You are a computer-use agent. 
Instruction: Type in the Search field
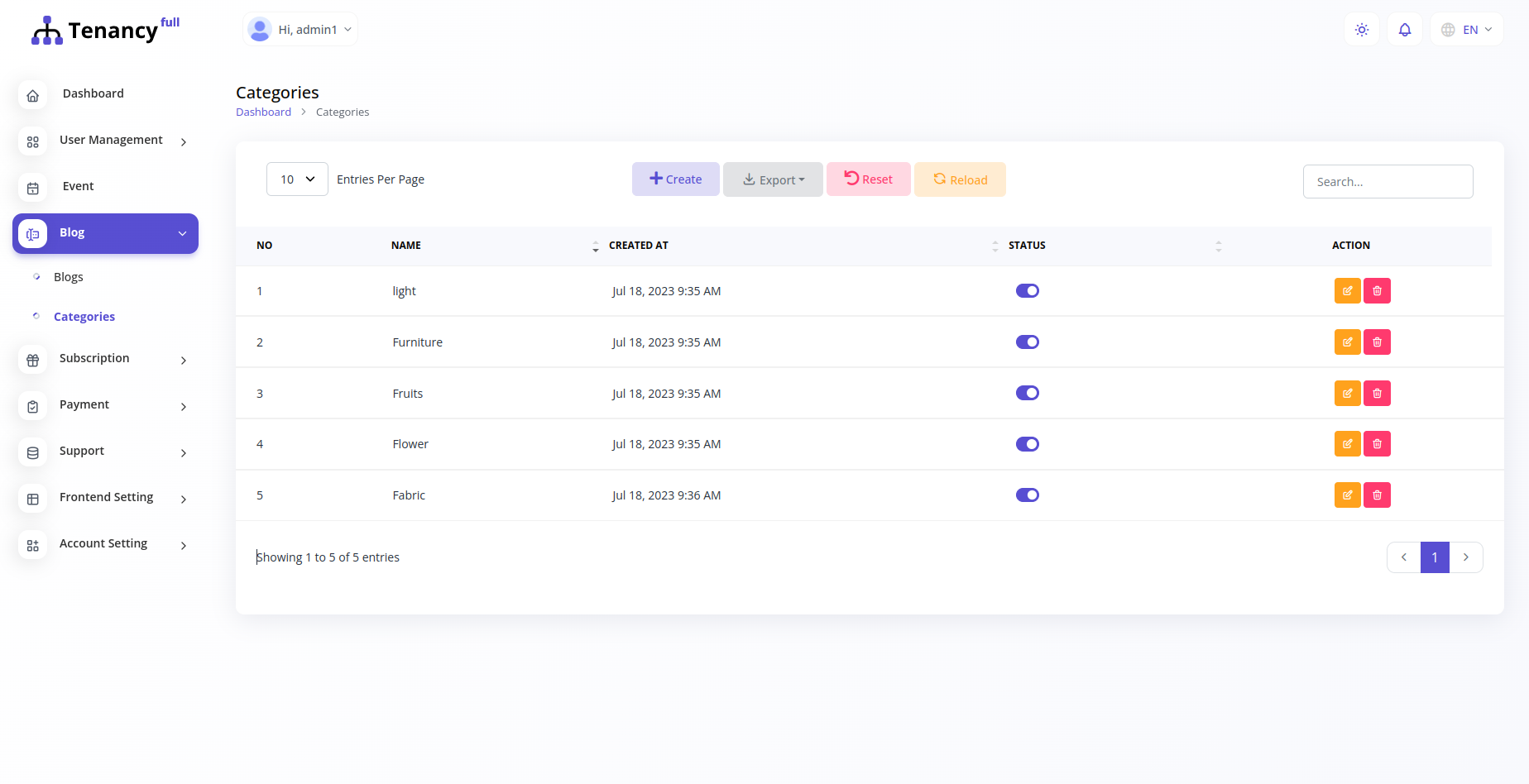click(x=1388, y=181)
